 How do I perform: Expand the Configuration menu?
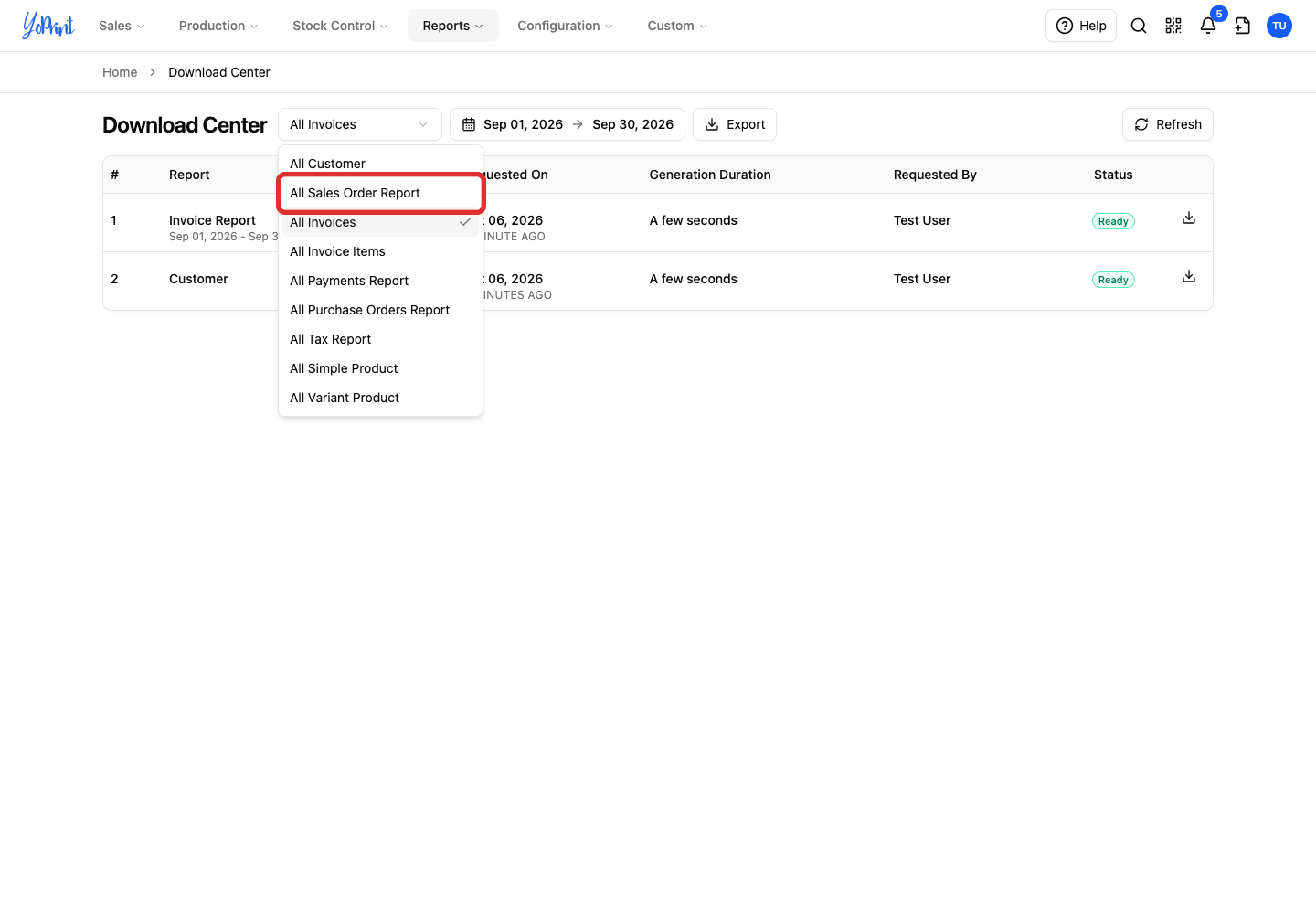coord(565,26)
